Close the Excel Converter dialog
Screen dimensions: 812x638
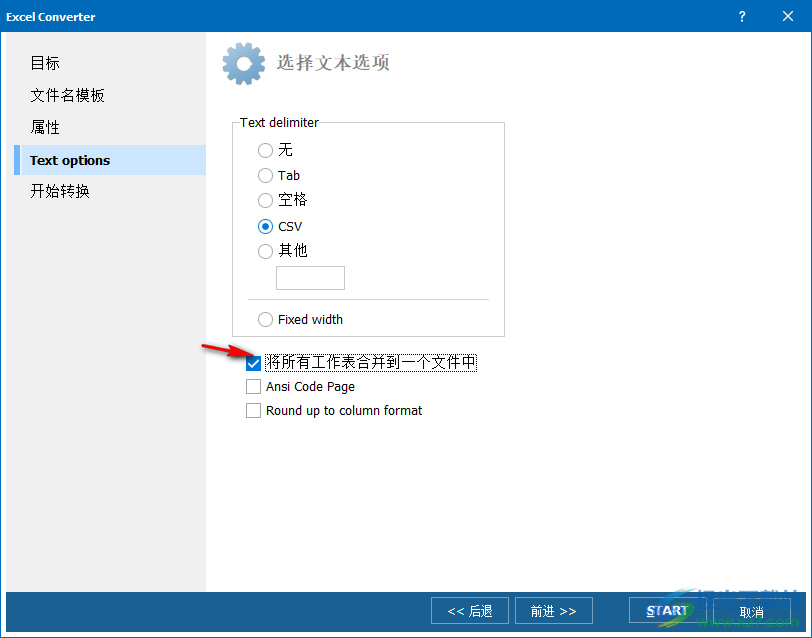point(788,17)
